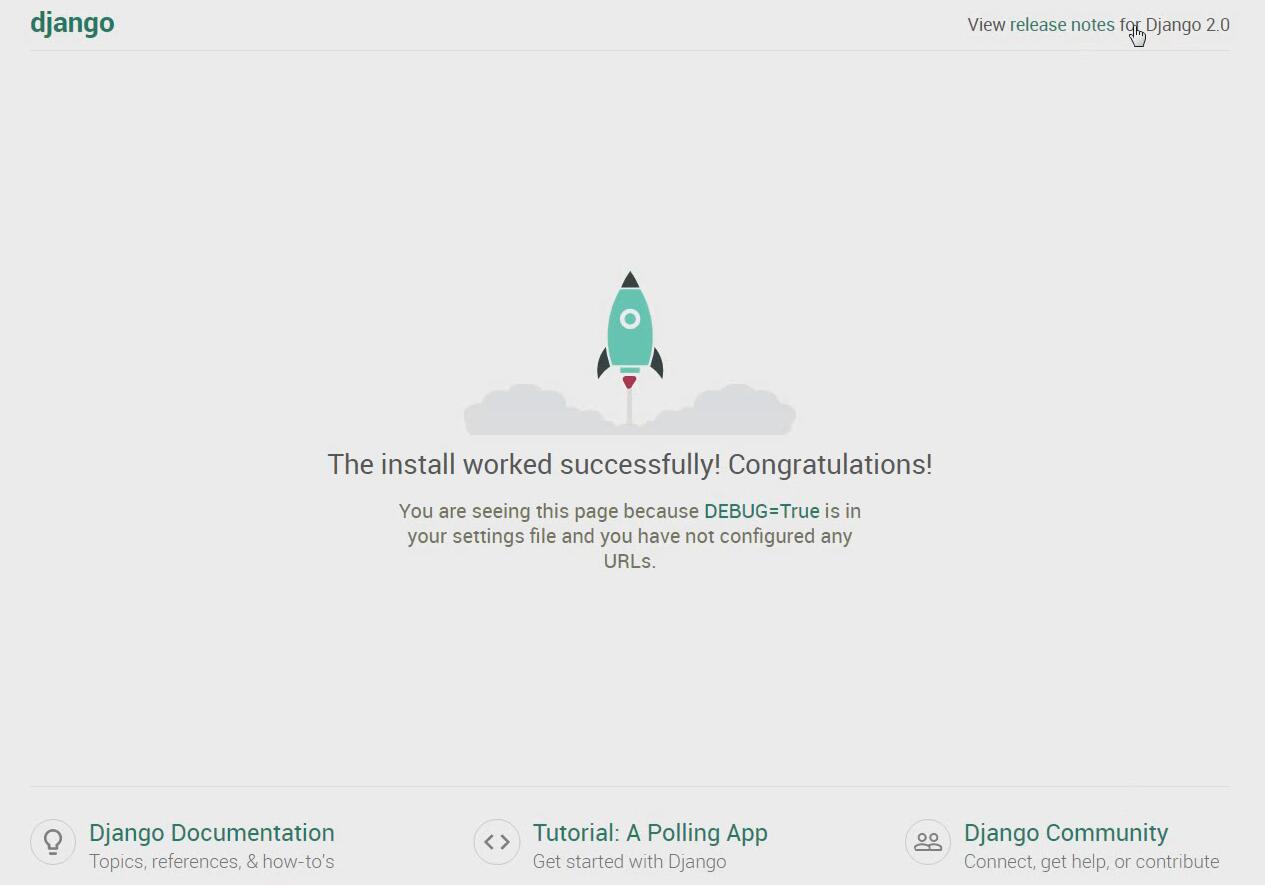Click the rocket launch illustration
This screenshot has height=885, width=1265.
point(630,353)
